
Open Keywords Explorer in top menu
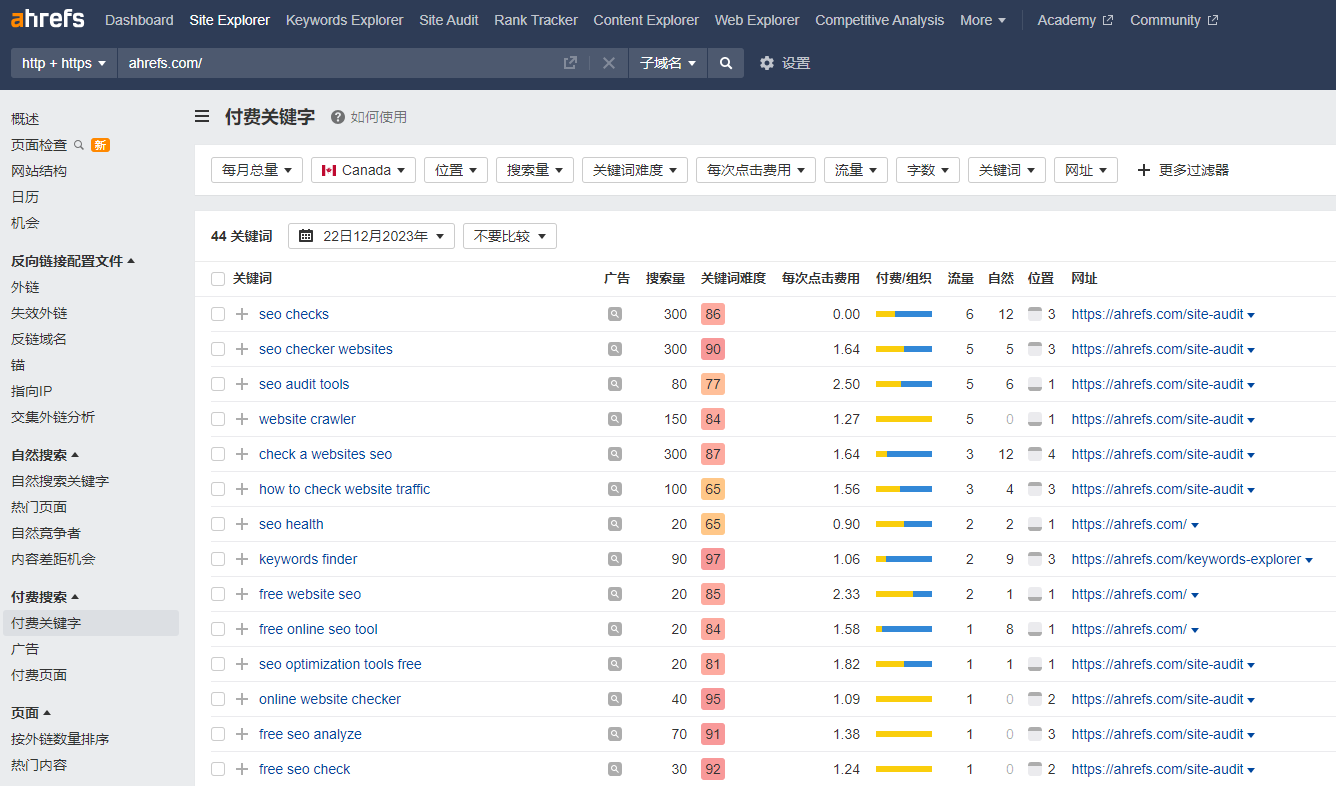coord(344,20)
